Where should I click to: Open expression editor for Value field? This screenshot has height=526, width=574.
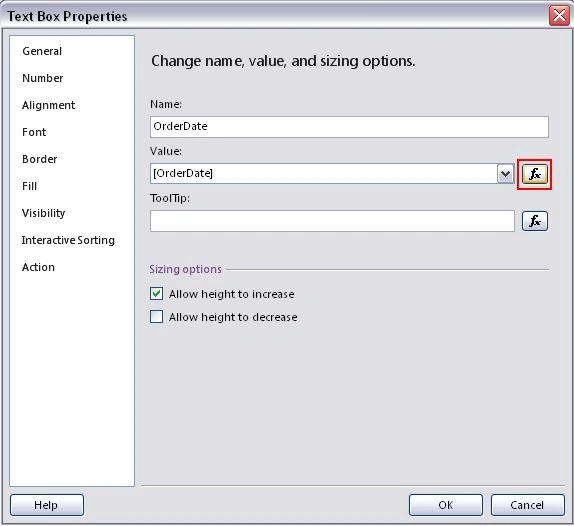click(x=534, y=174)
